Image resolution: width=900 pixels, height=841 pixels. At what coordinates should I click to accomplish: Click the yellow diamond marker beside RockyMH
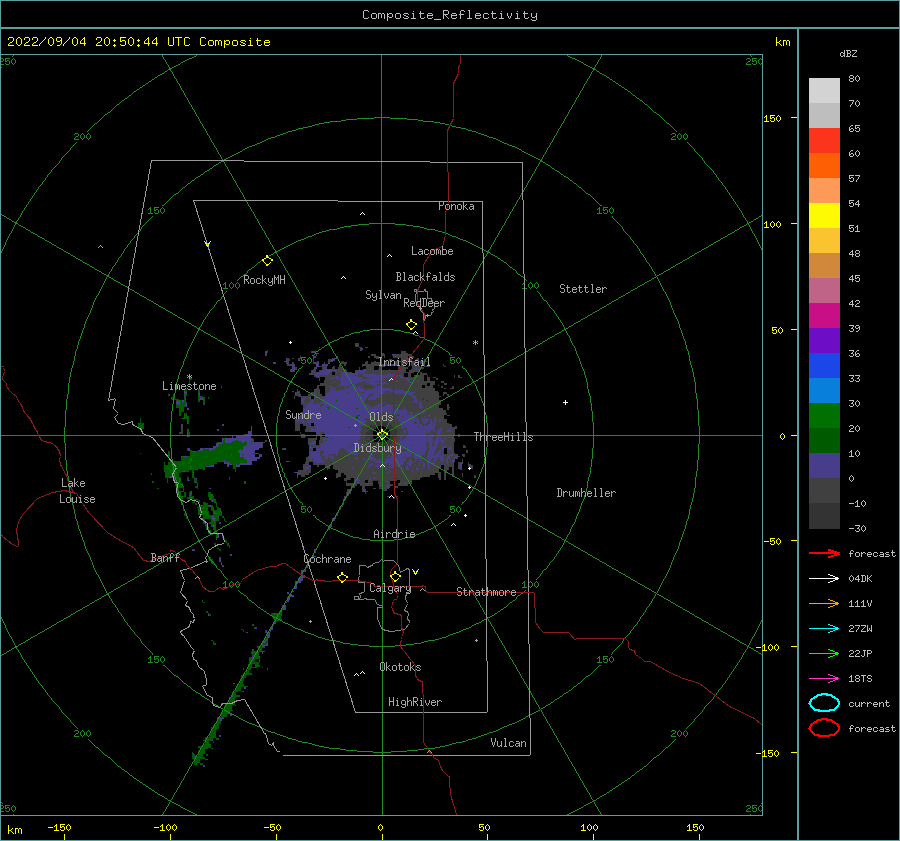pos(267,261)
